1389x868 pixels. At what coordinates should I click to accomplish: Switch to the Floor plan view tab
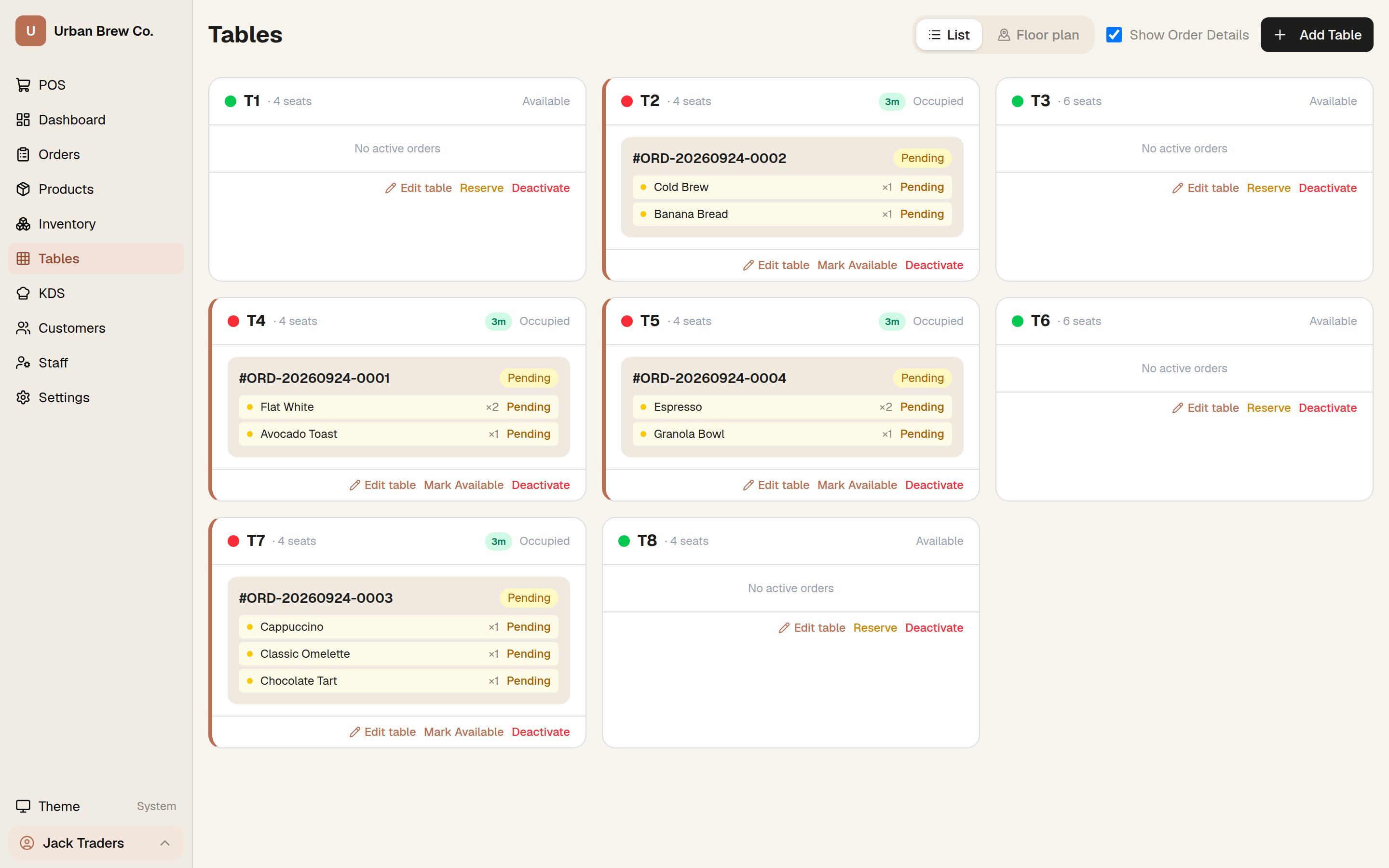tap(1038, 35)
